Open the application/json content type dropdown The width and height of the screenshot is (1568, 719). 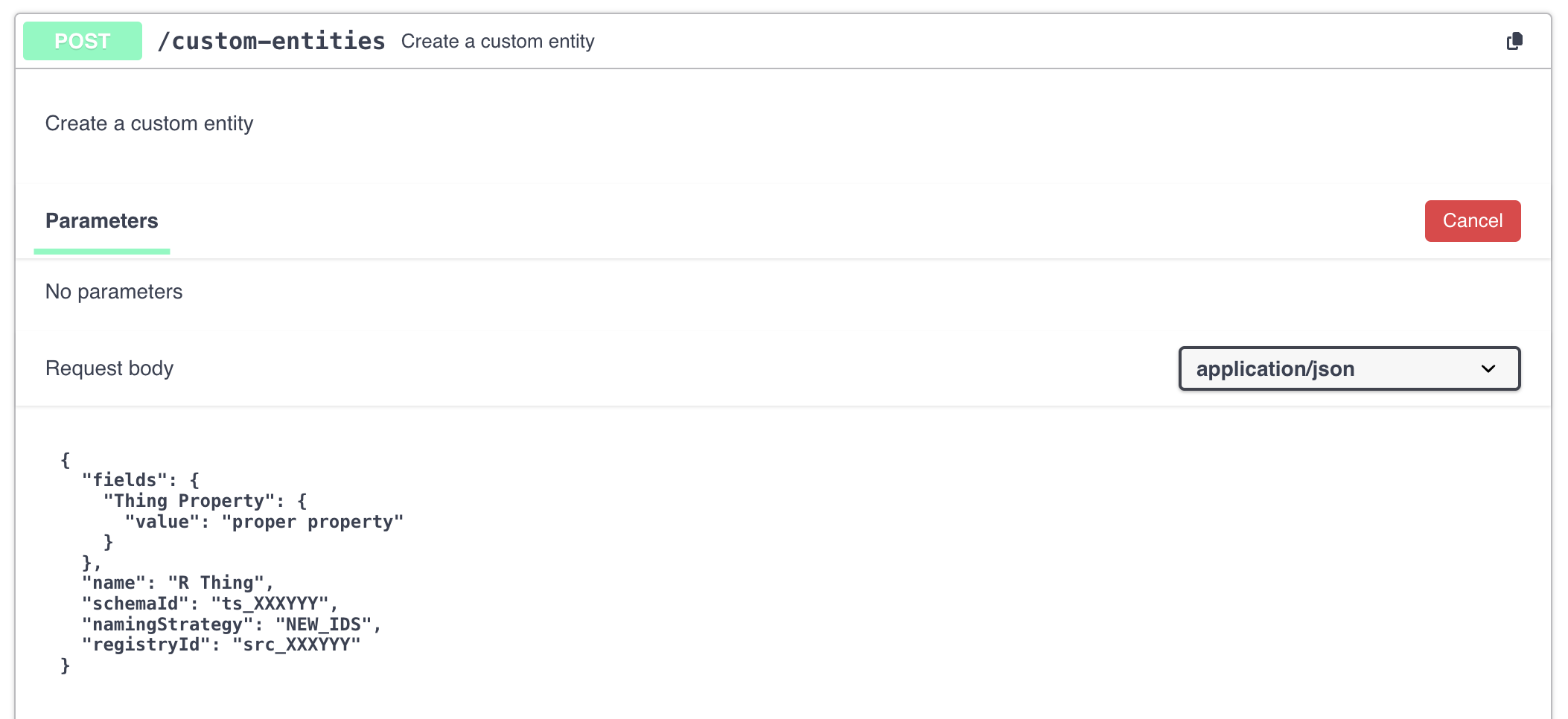(x=1349, y=368)
